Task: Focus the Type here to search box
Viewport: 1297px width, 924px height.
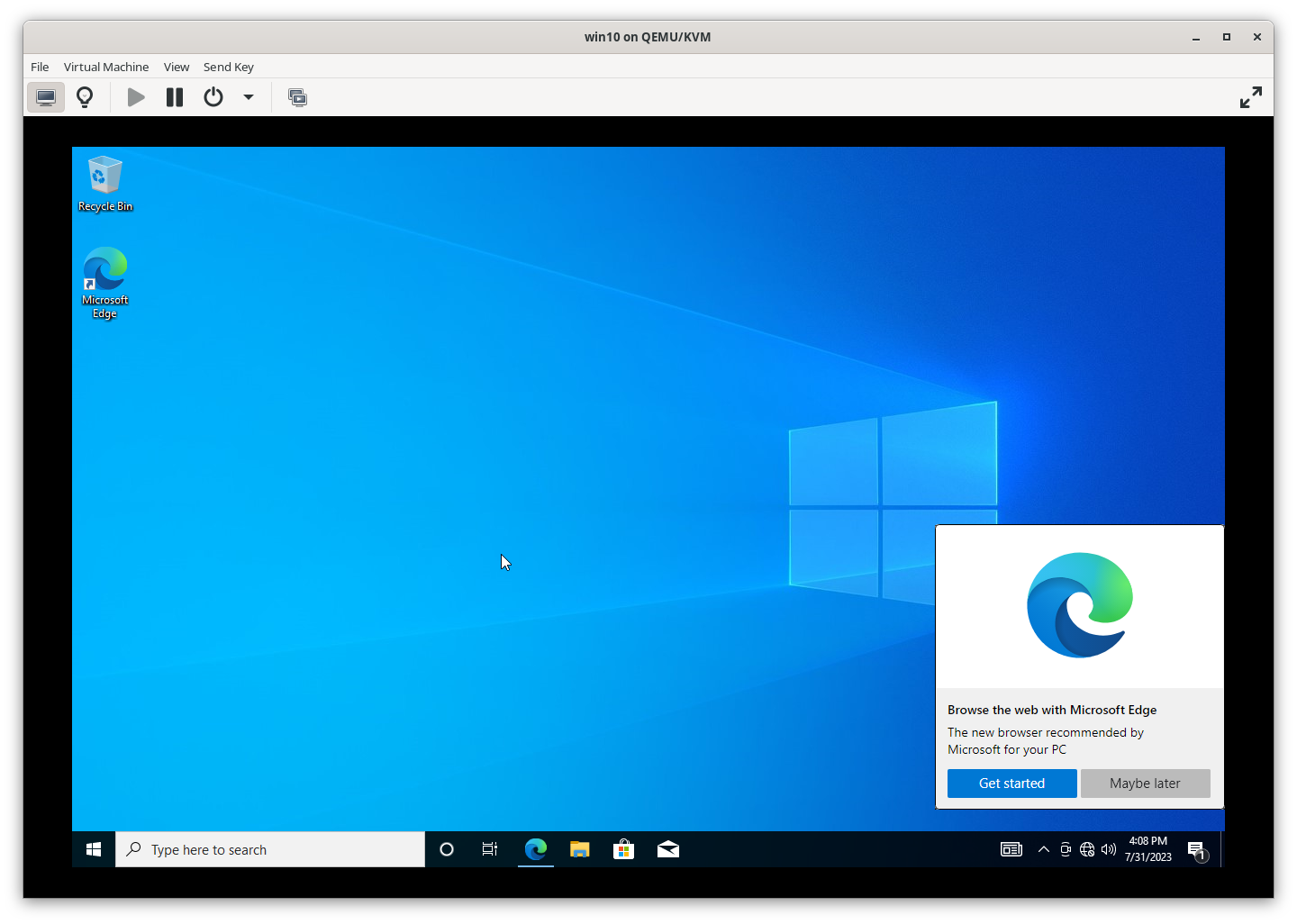Action: [x=270, y=849]
